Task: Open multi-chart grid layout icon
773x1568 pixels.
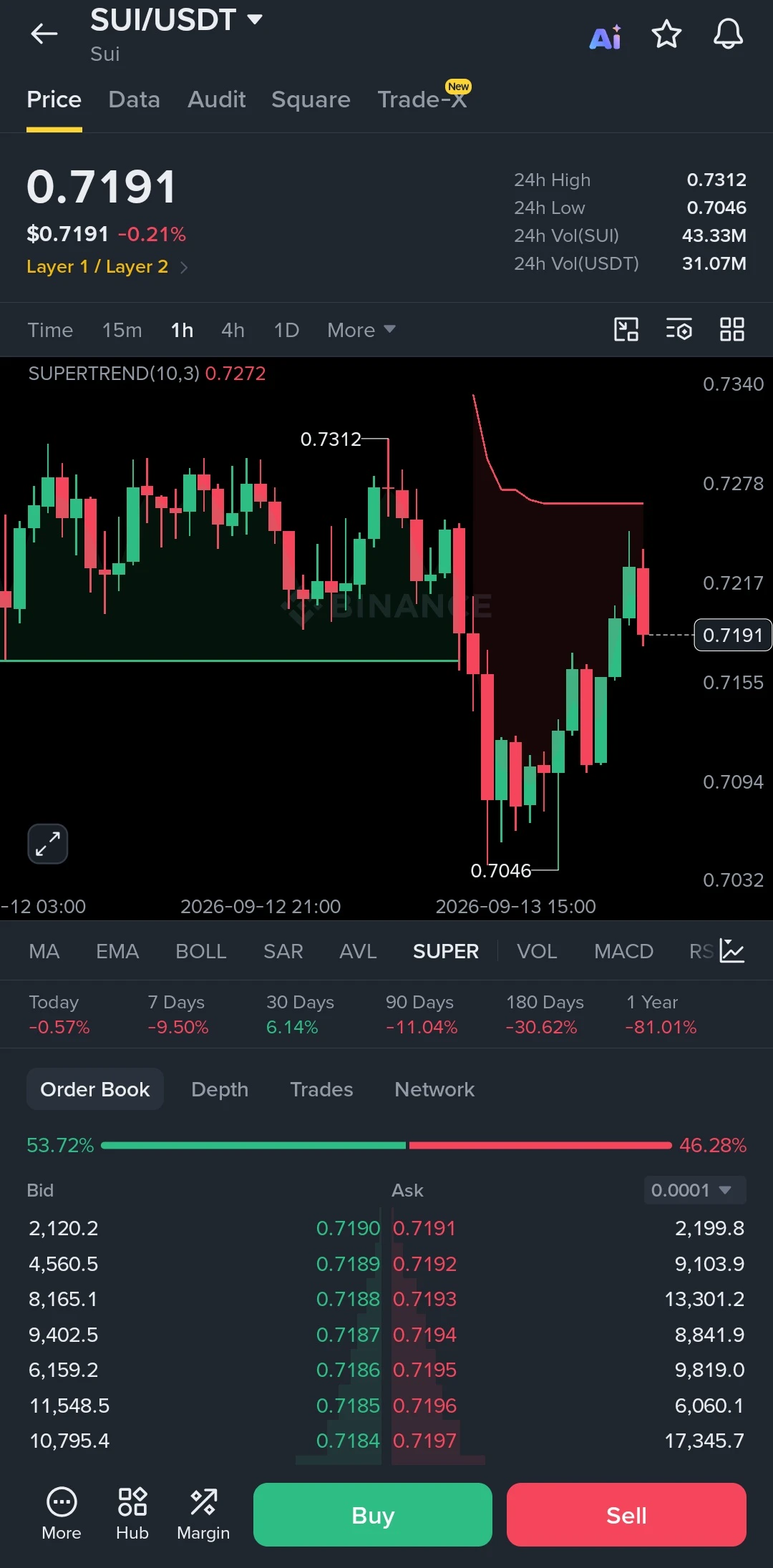Action: click(x=731, y=329)
